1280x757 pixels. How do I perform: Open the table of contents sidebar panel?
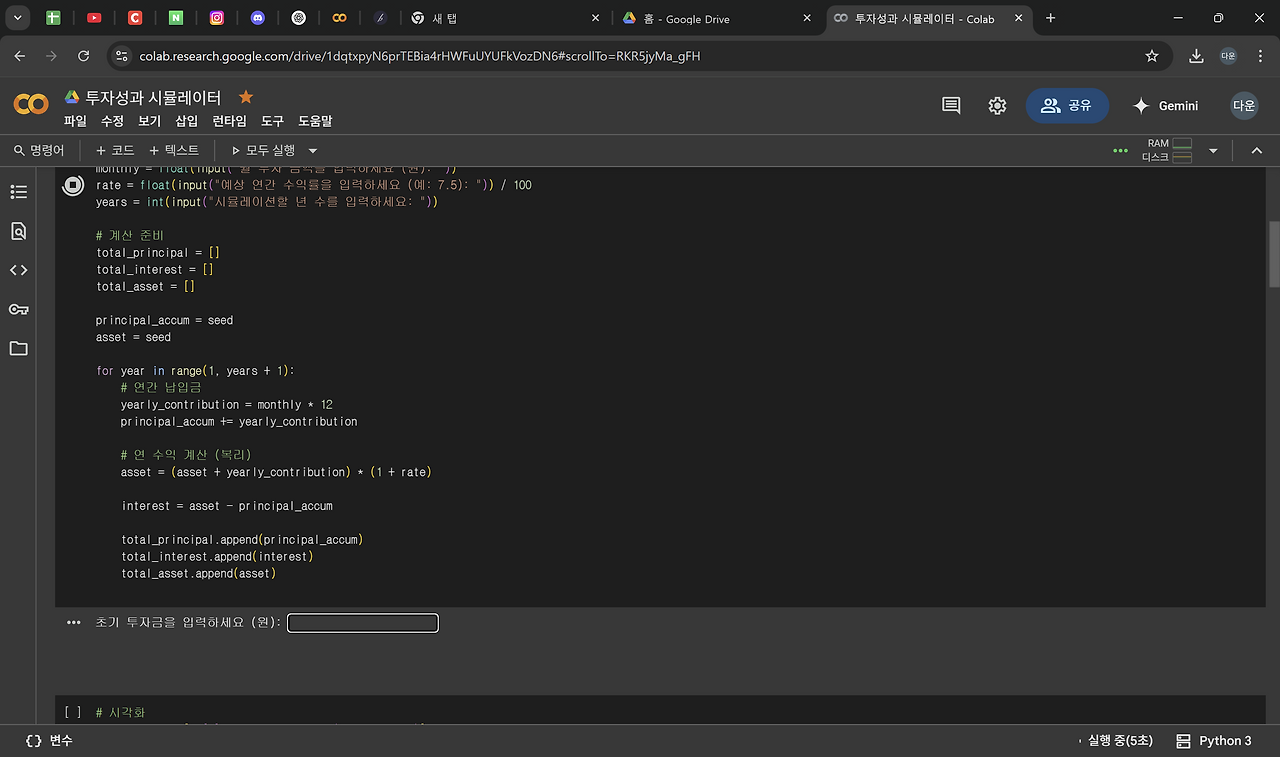(x=18, y=191)
